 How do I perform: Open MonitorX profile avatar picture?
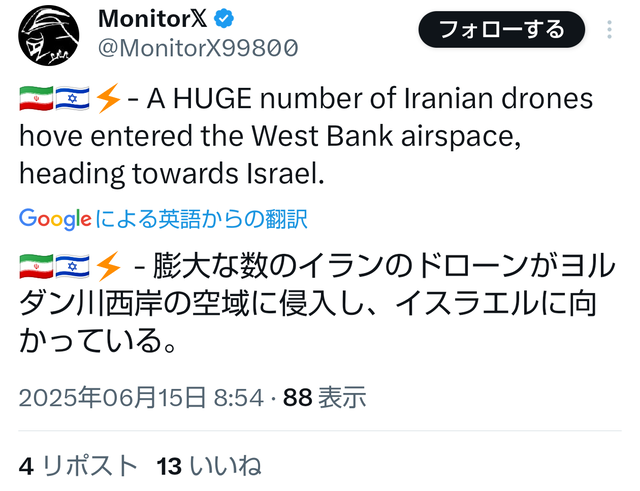[49, 36]
